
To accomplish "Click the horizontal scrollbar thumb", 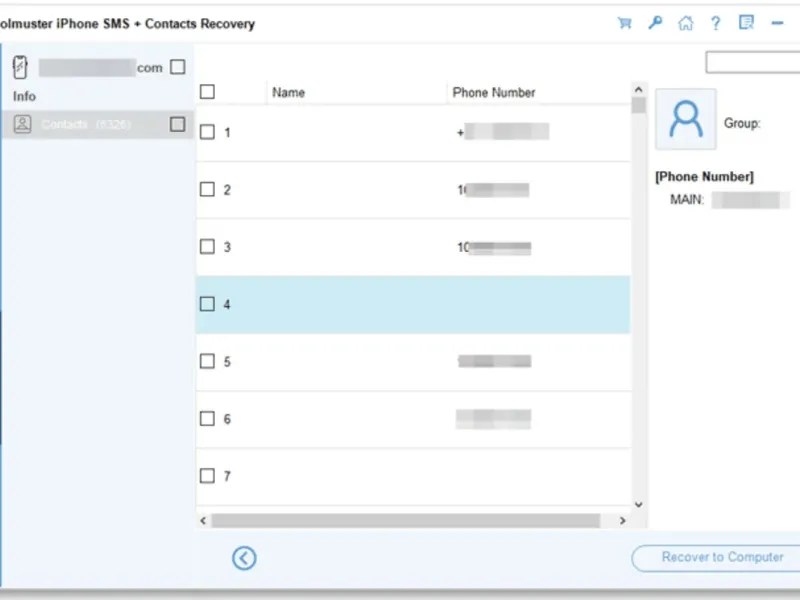I will (x=406, y=520).
